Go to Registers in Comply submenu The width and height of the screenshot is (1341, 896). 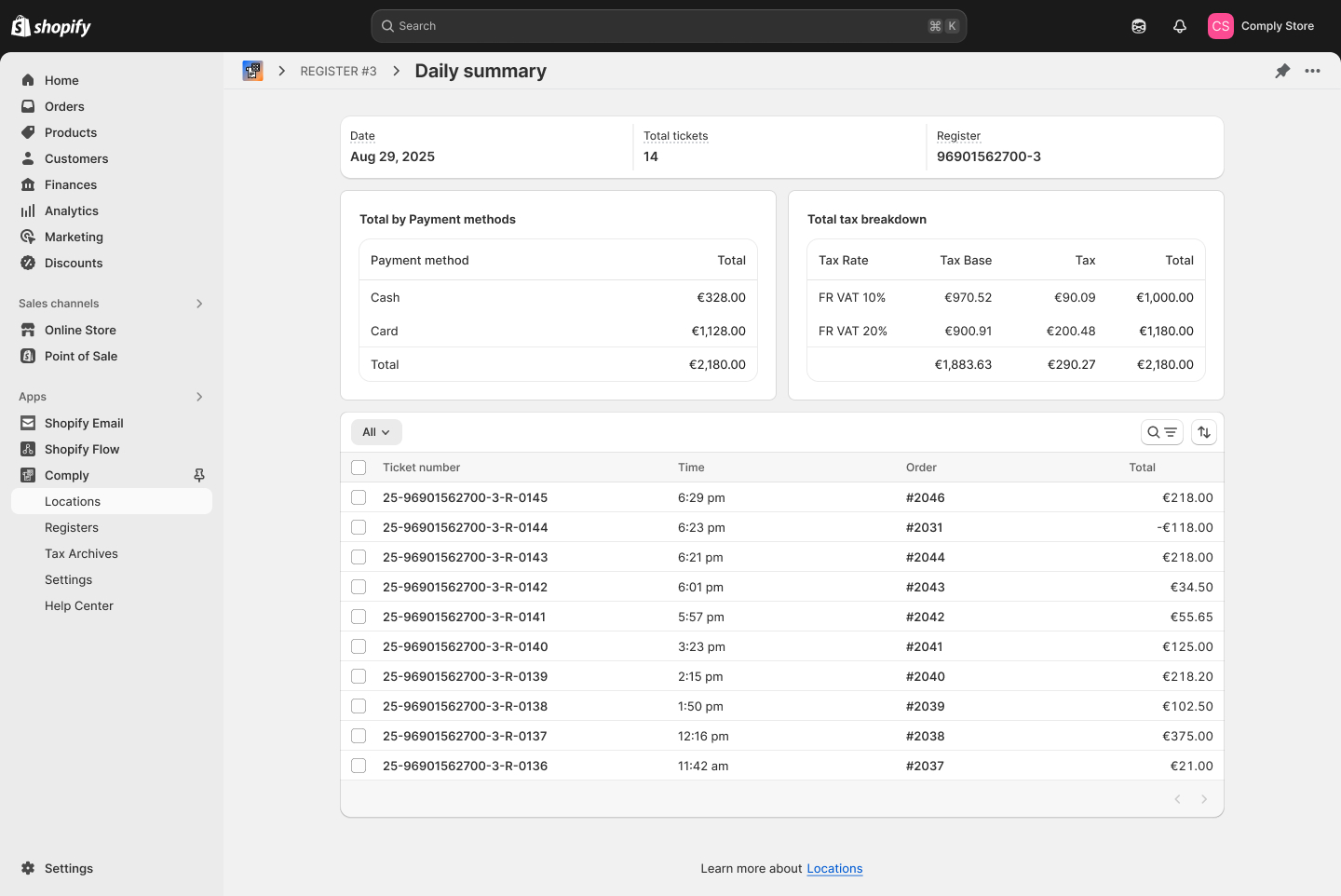pos(72,527)
